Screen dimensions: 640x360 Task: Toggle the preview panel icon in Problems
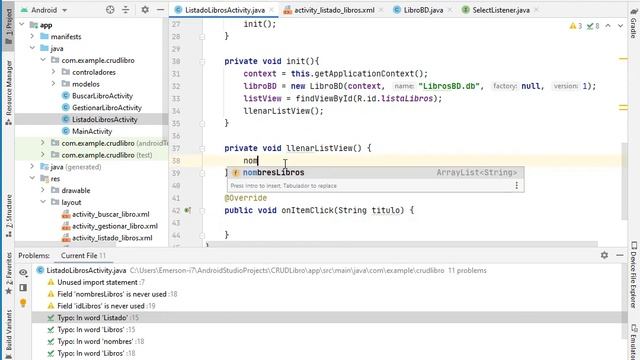point(23,288)
